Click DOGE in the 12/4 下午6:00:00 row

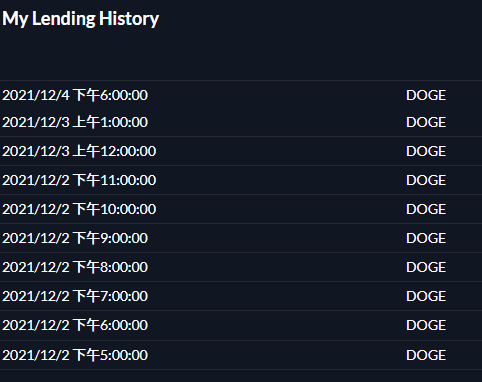point(426,95)
